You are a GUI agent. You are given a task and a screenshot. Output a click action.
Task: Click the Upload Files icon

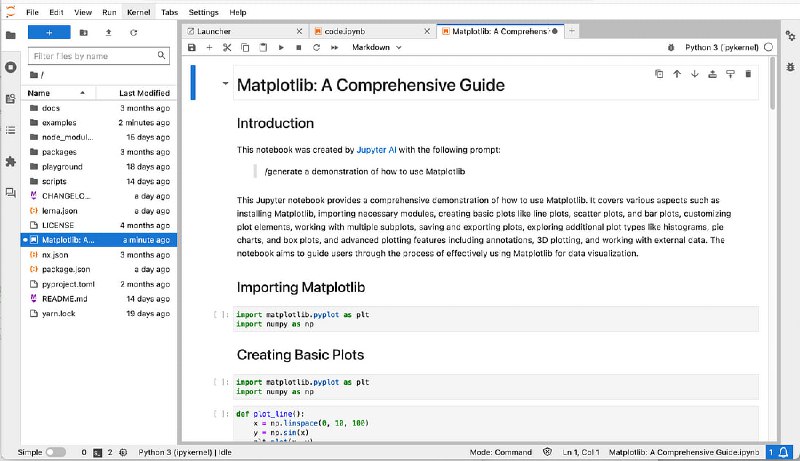[x=108, y=33]
